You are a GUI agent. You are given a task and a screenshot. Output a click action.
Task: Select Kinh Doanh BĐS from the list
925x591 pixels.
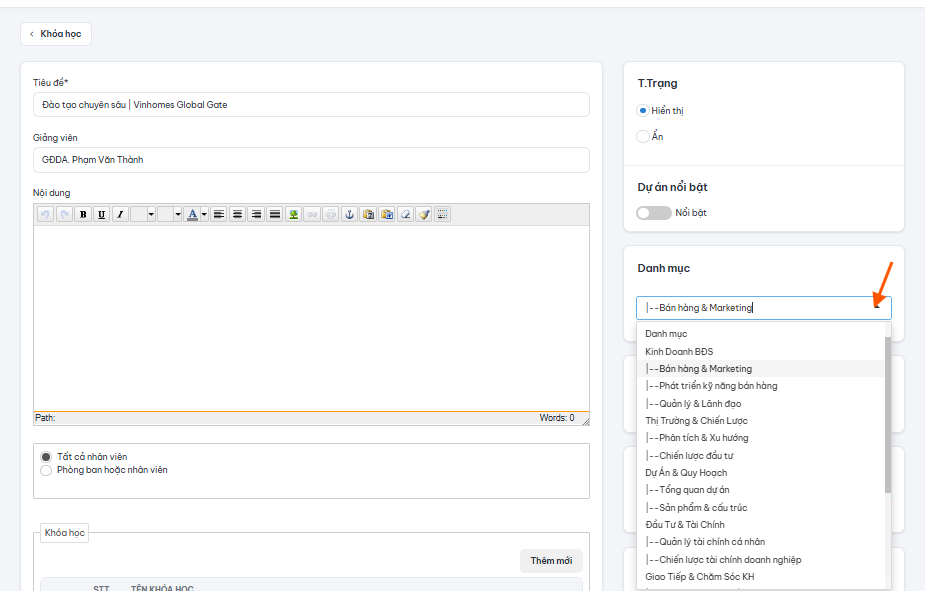761,352
